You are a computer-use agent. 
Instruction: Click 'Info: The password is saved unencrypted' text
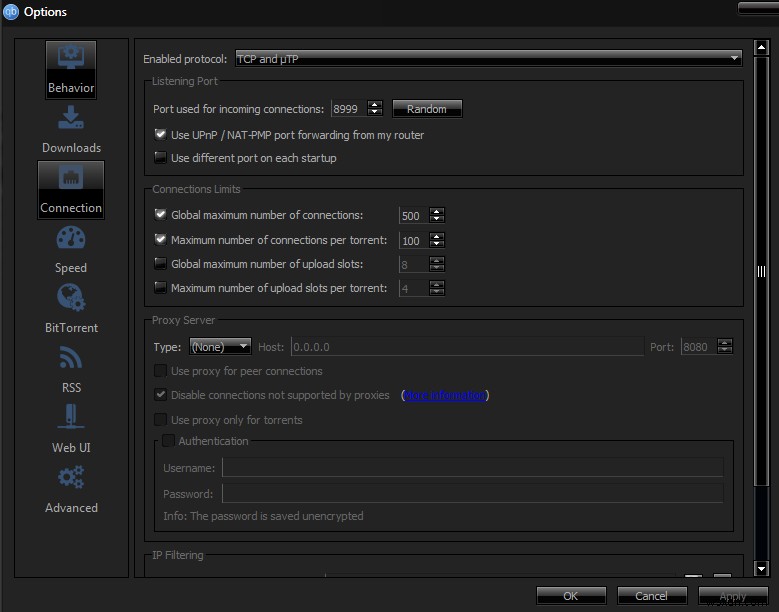point(263,516)
